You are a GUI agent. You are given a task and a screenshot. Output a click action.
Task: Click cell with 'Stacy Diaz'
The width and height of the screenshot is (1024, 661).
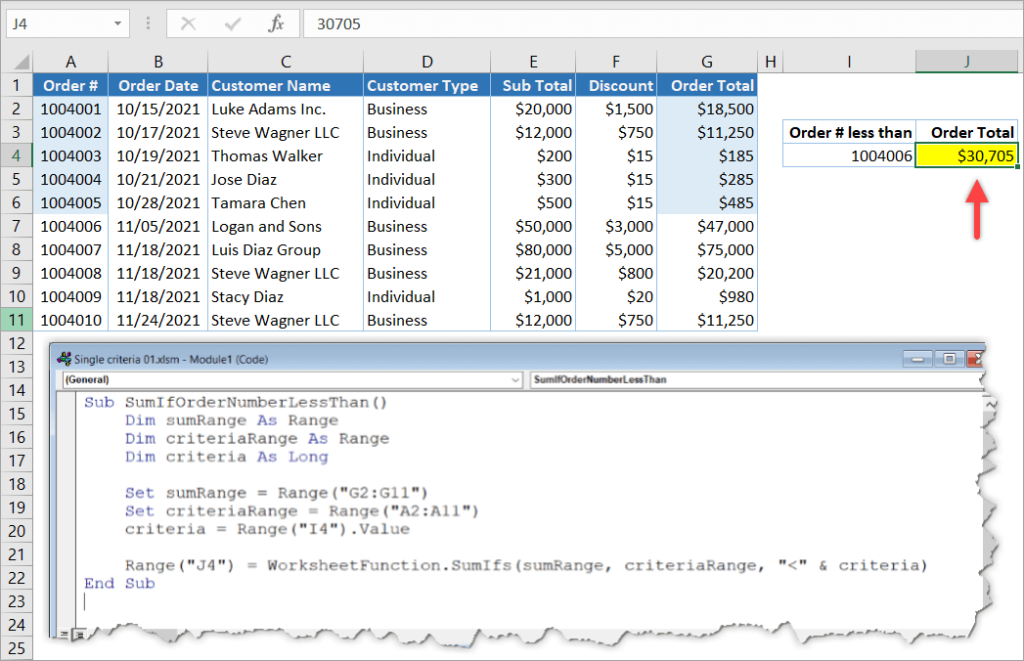point(285,297)
